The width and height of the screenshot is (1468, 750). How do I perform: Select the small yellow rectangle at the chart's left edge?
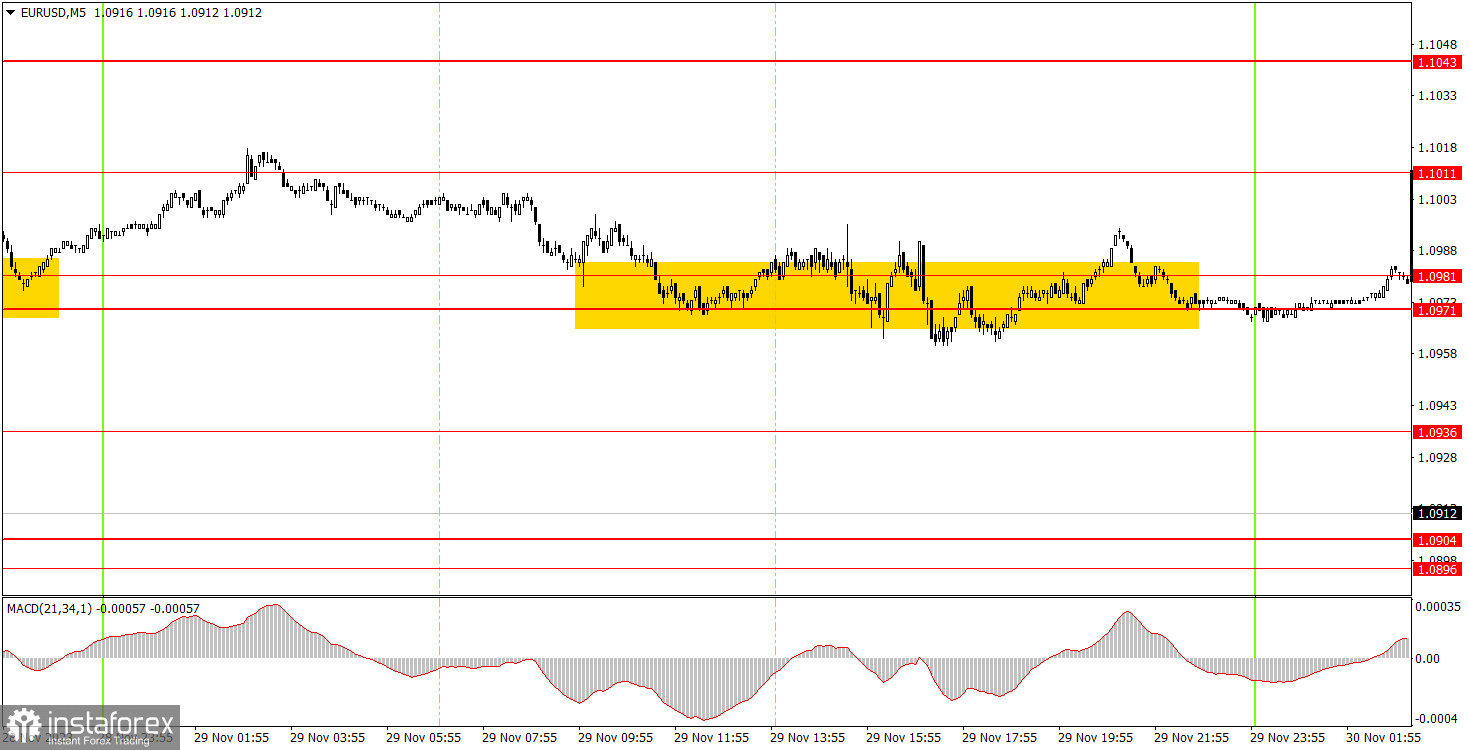tap(31, 288)
